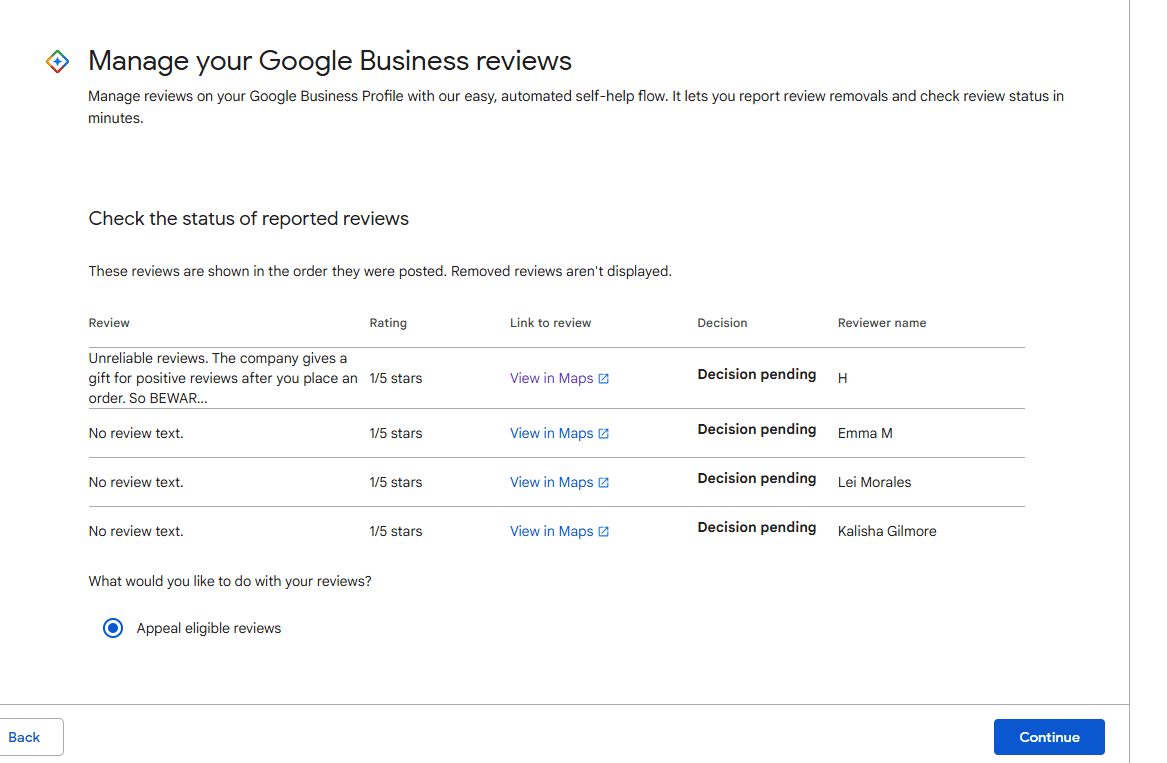Click the 1/5 stars rating for Kalisha Gilmore

pyautogui.click(x=395, y=531)
